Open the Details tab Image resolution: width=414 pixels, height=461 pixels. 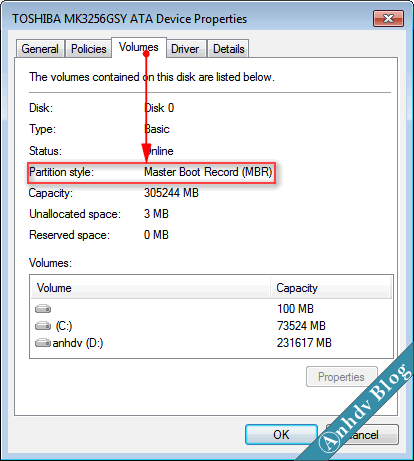[229, 49]
